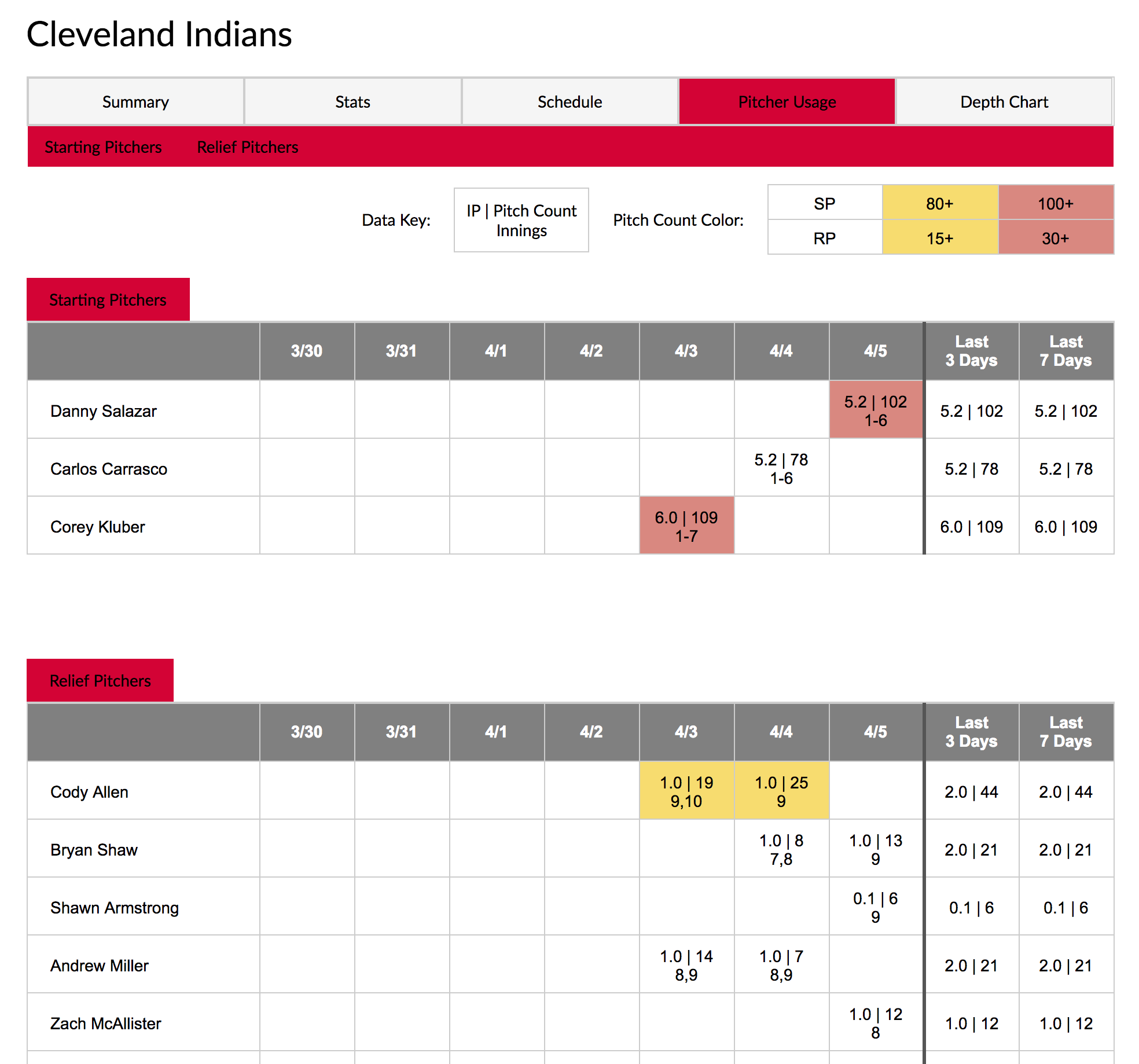The height and width of the screenshot is (1064, 1139).
Task: Click Cody Allen's 4/3 cell 1.0 | 19
Action: [x=686, y=791]
